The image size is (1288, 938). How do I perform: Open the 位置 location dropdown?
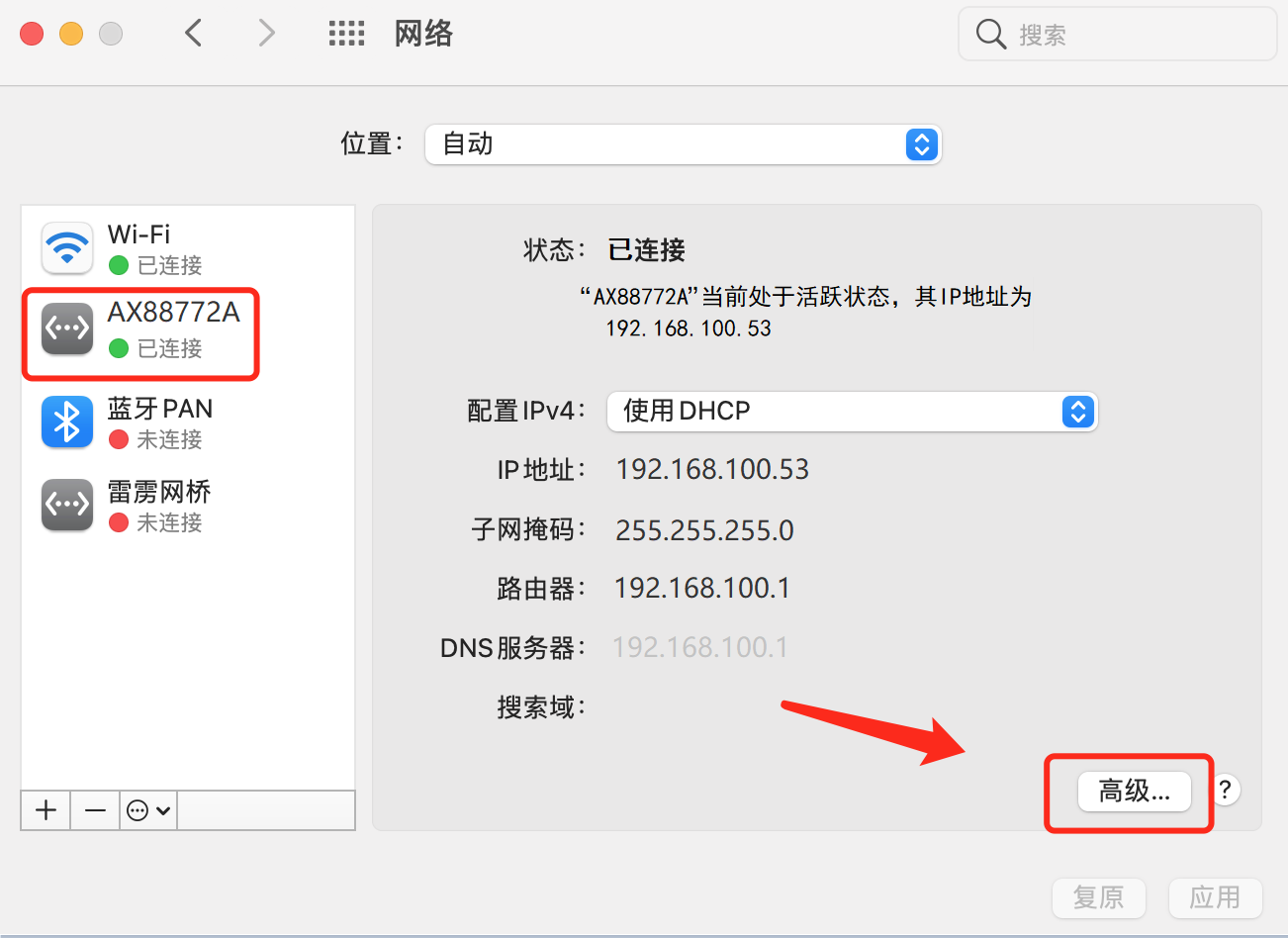click(x=683, y=144)
